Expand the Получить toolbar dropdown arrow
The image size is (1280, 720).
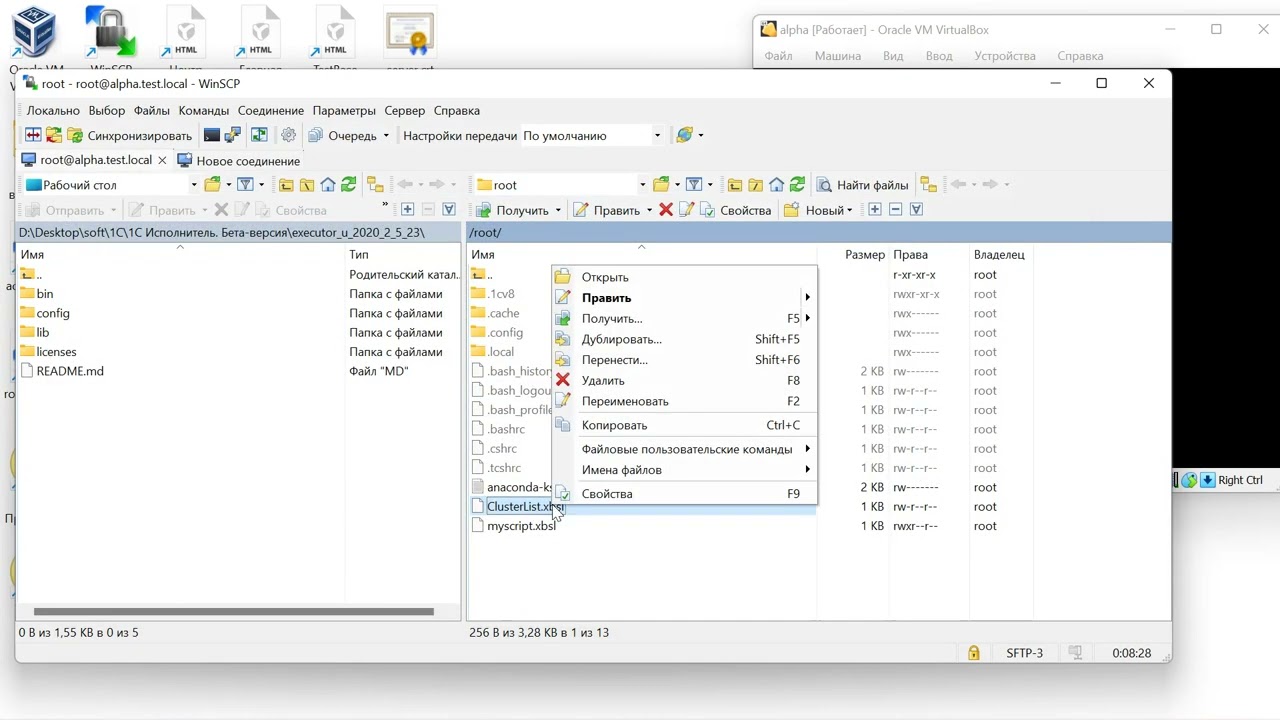tap(558, 210)
